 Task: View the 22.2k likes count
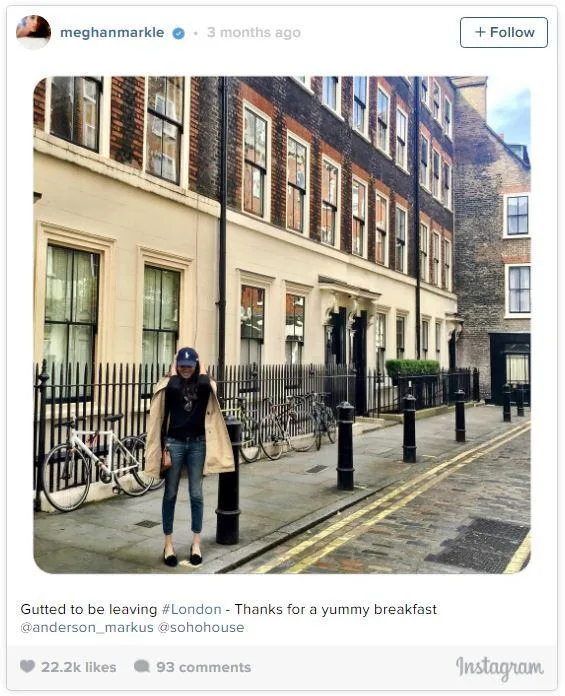(x=79, y=667)
